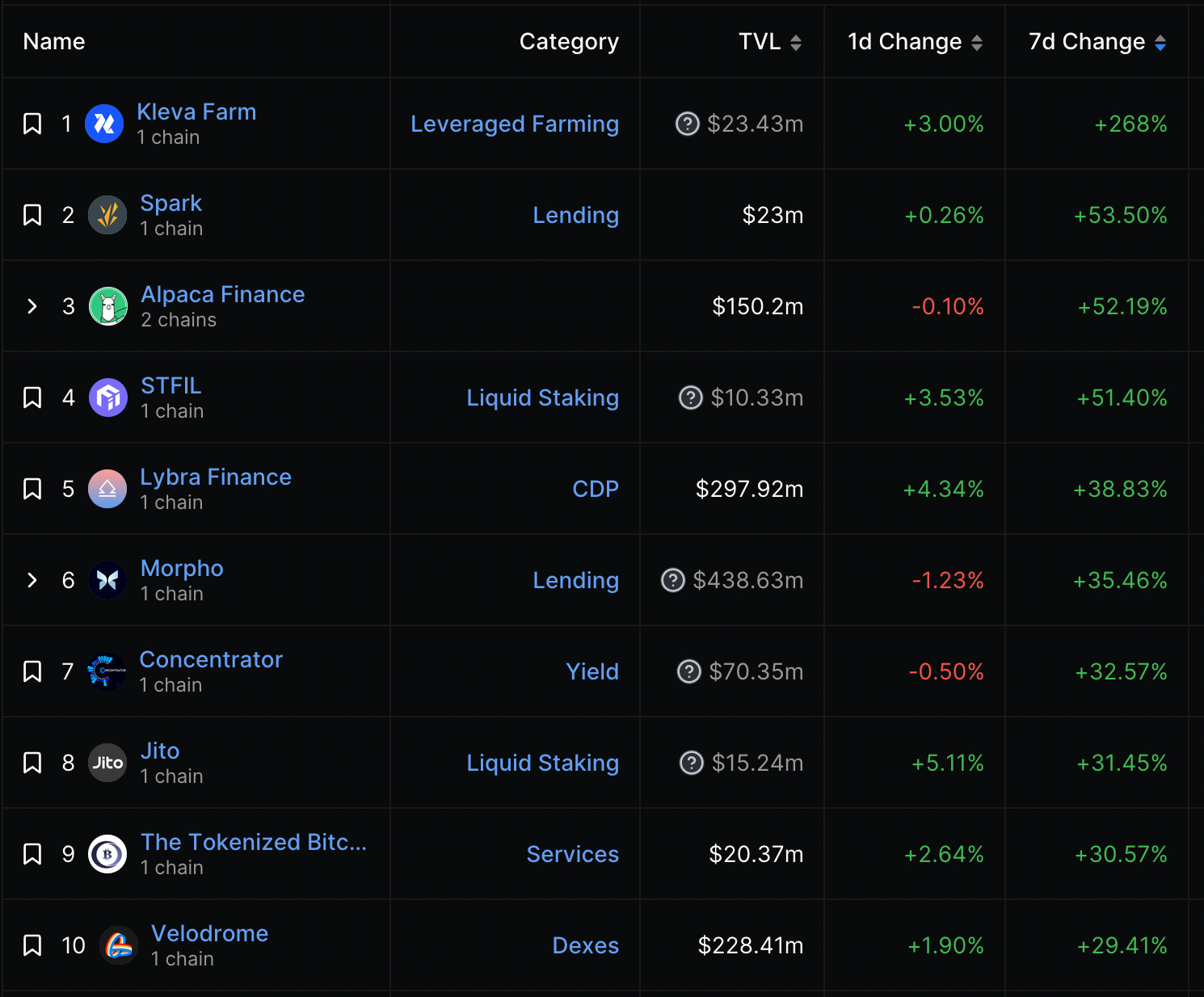This screenshot has height=997, width=1204.
Task: Click the Category column header
Action: click(569, 42)
